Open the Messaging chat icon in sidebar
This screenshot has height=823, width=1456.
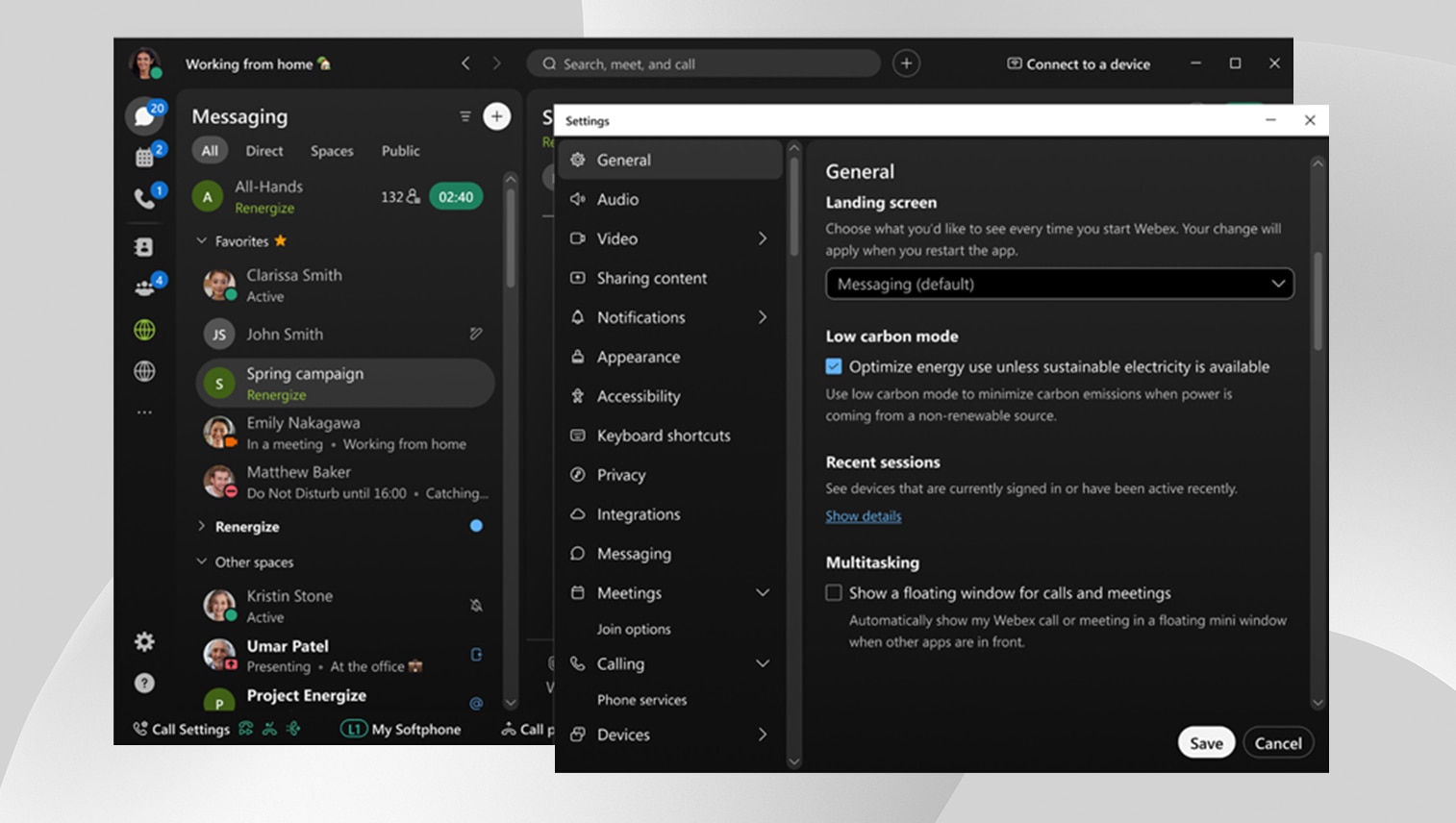(144, 115)
